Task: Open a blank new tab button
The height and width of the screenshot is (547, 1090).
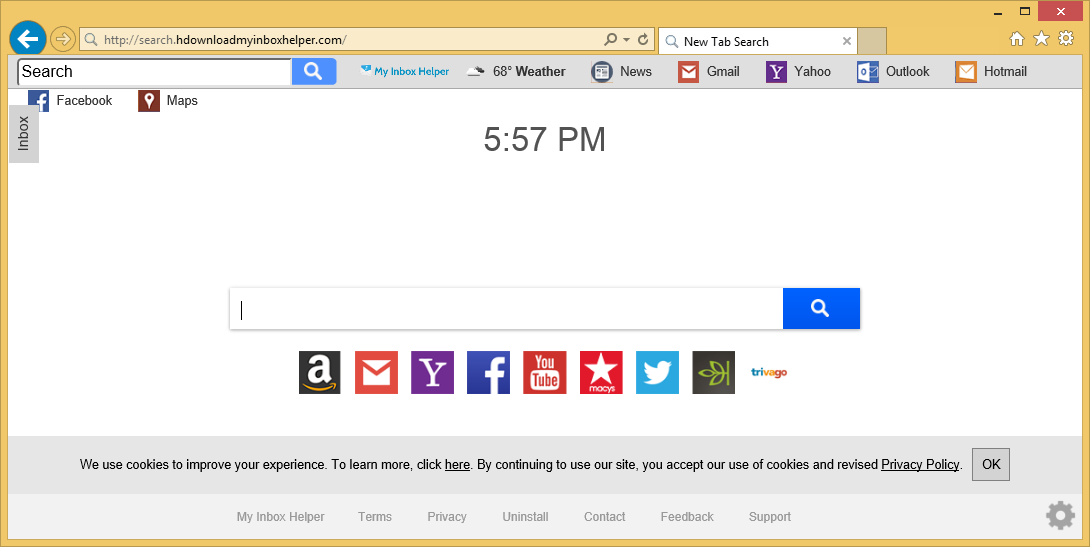Action: click(x=872, y=41)
